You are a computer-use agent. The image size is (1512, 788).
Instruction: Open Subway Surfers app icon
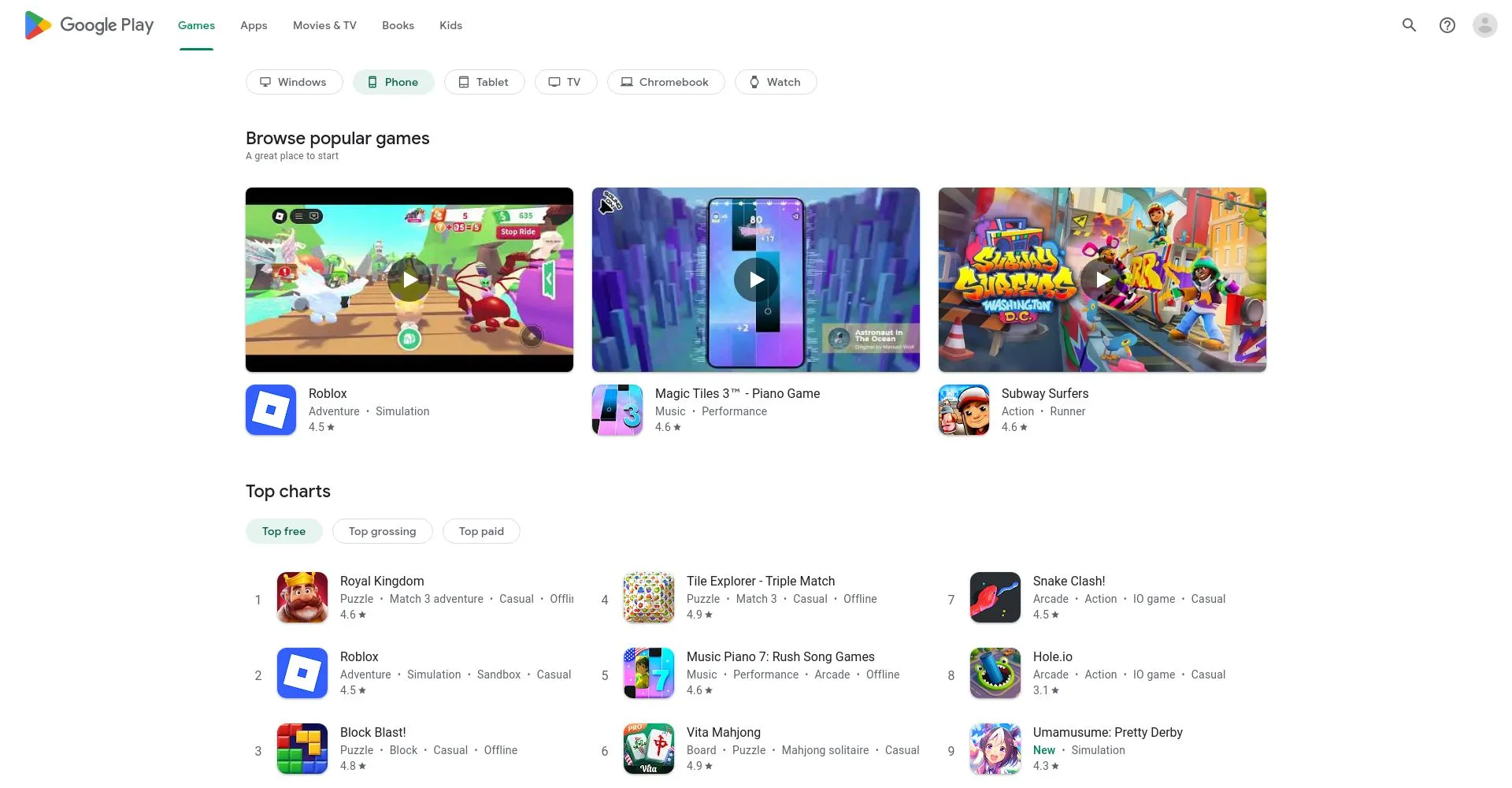[x=964, y=410]
